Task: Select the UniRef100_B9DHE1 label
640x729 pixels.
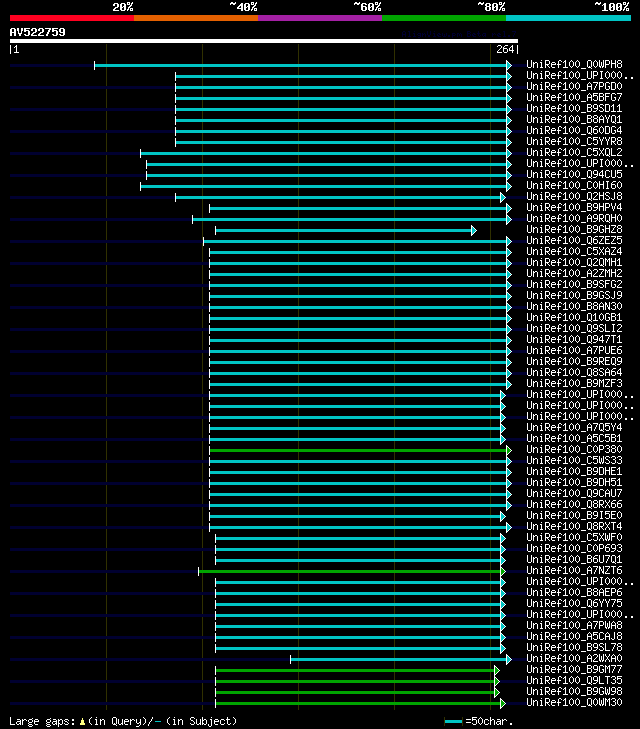Action: (574, 471)
